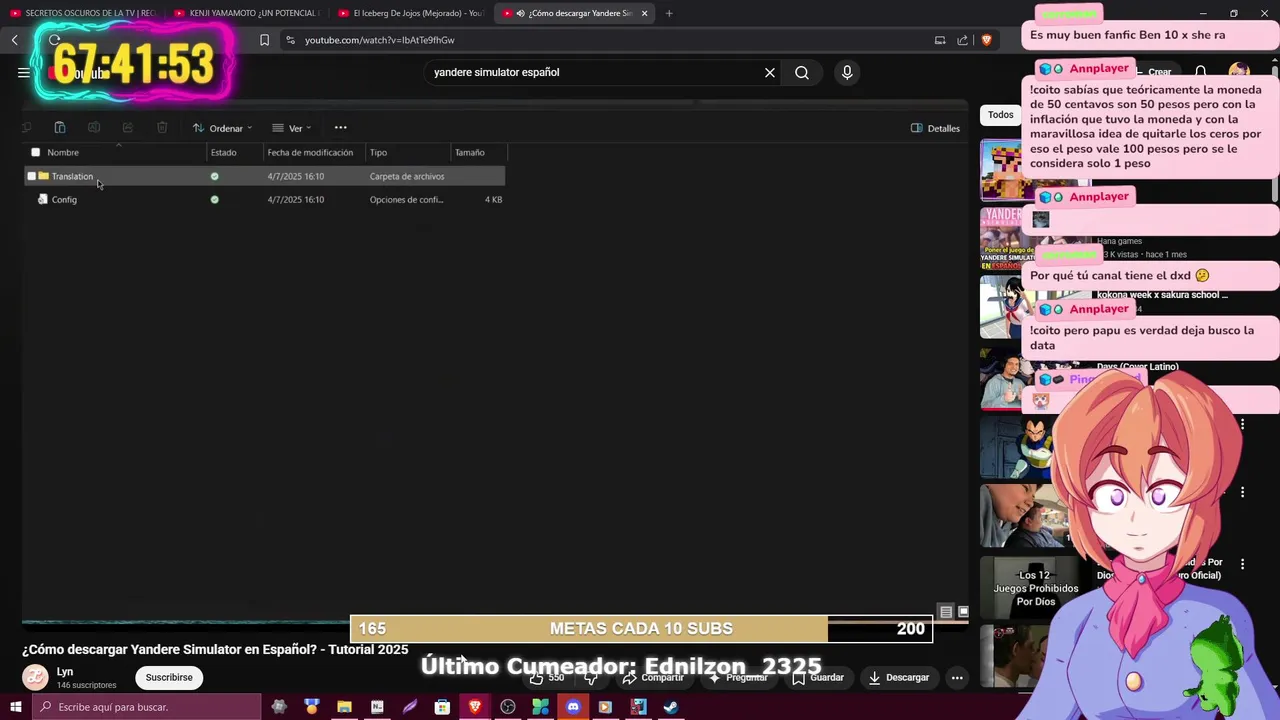The height and width of the screenshot is (720, 1280).
Task: Open the Lyn channel name link
Action: 65,672
